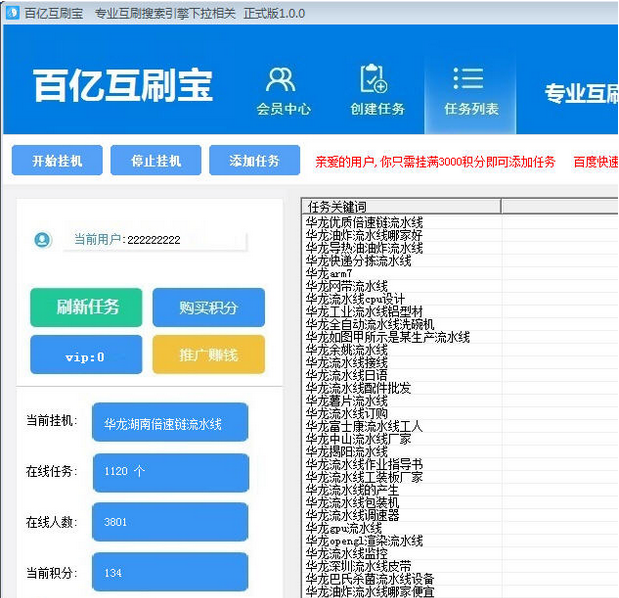The image size is (619, 598).
Task: Click the 当前积分 value 134
Action: coord(170,572)
